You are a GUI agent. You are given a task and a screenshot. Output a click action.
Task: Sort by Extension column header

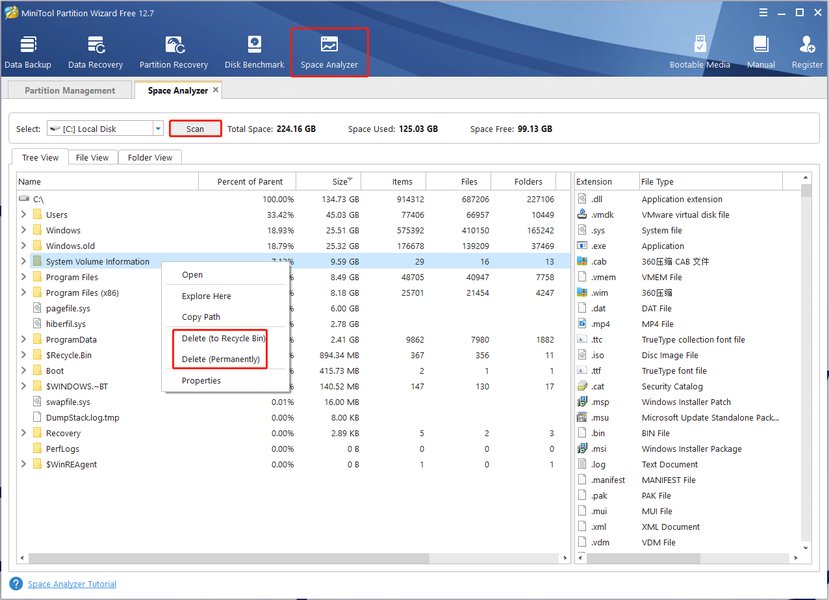click(607, 181)
